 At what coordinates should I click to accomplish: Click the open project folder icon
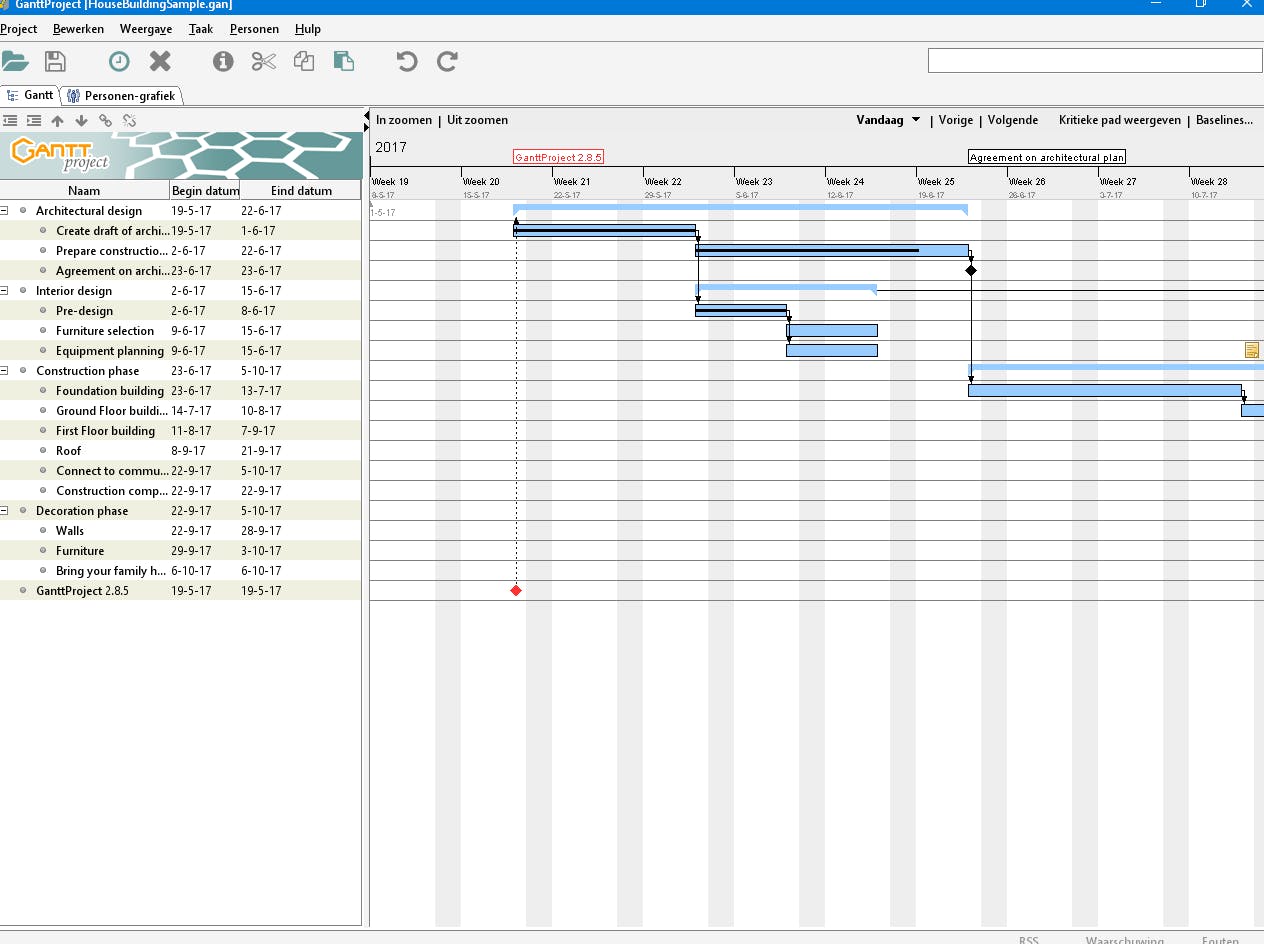point(15,62)
